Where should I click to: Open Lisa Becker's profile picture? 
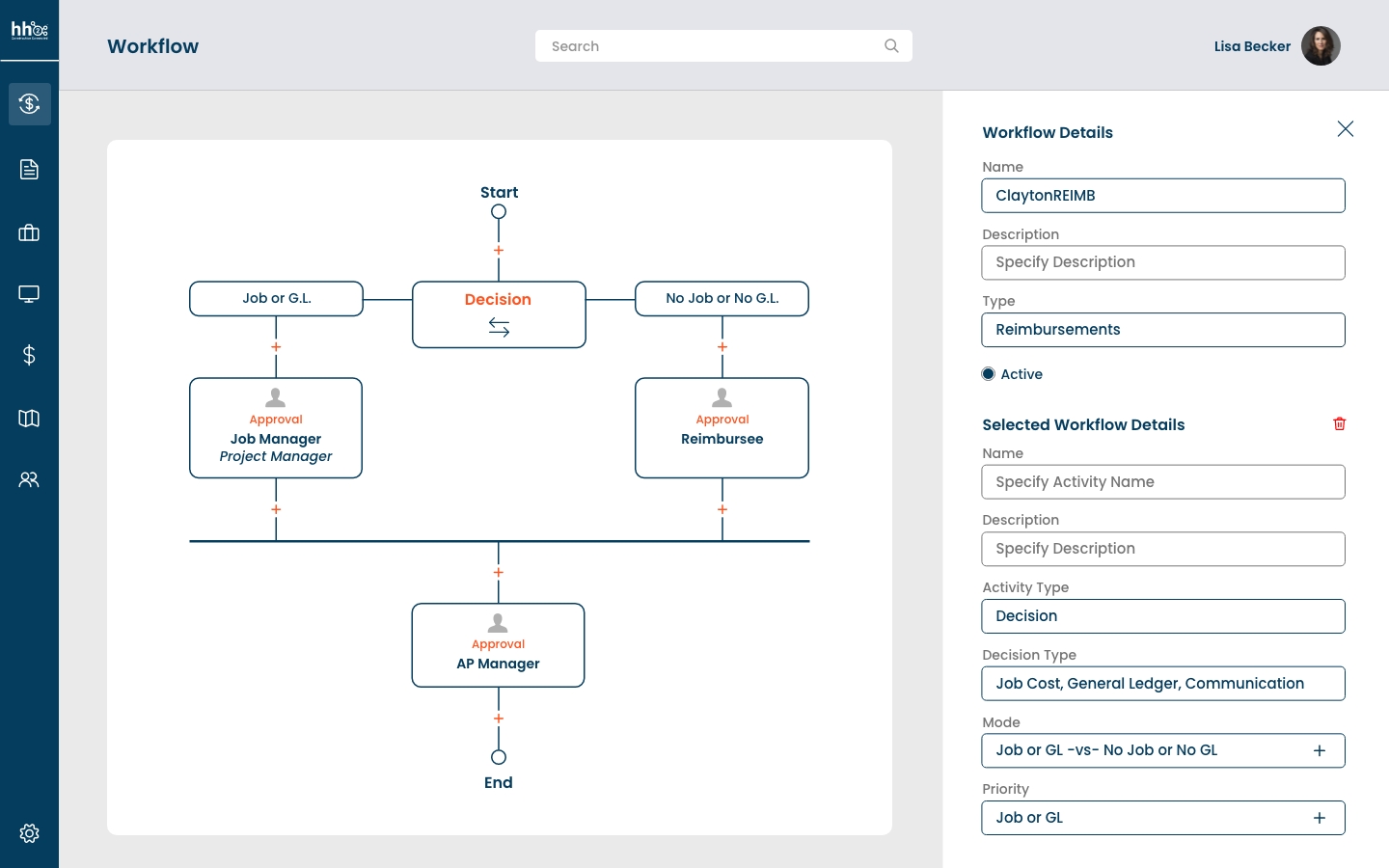pyautogui.click(x=1321, y=45)
